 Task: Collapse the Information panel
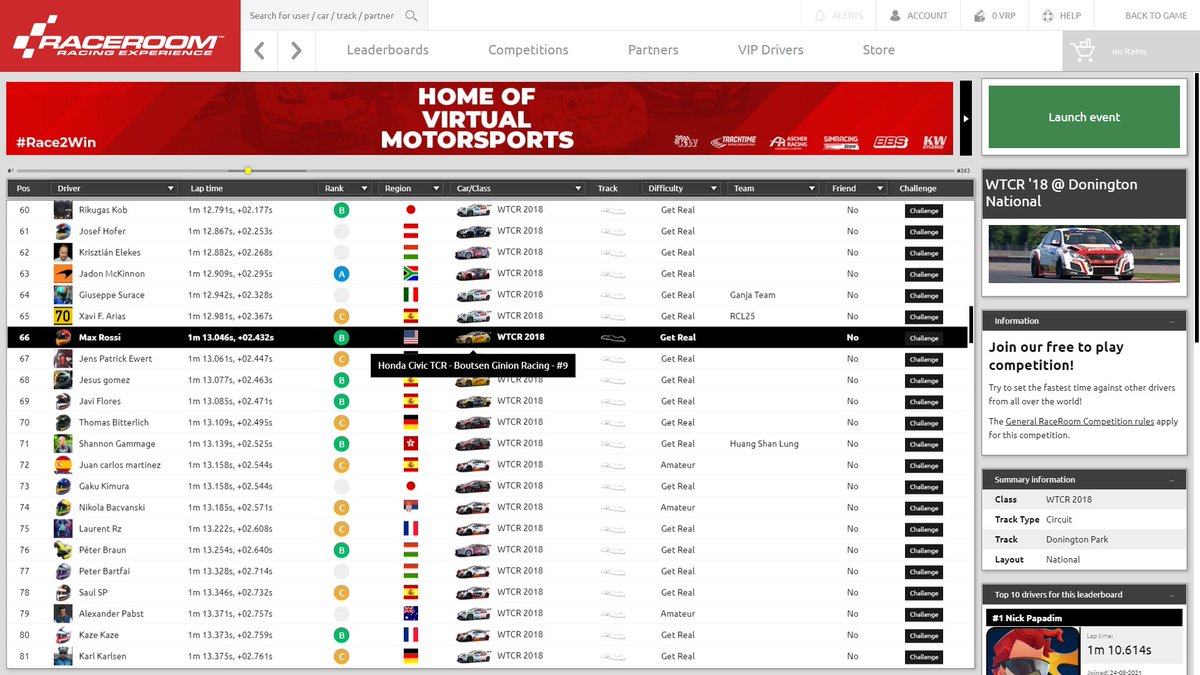(x=1171, y=321)
